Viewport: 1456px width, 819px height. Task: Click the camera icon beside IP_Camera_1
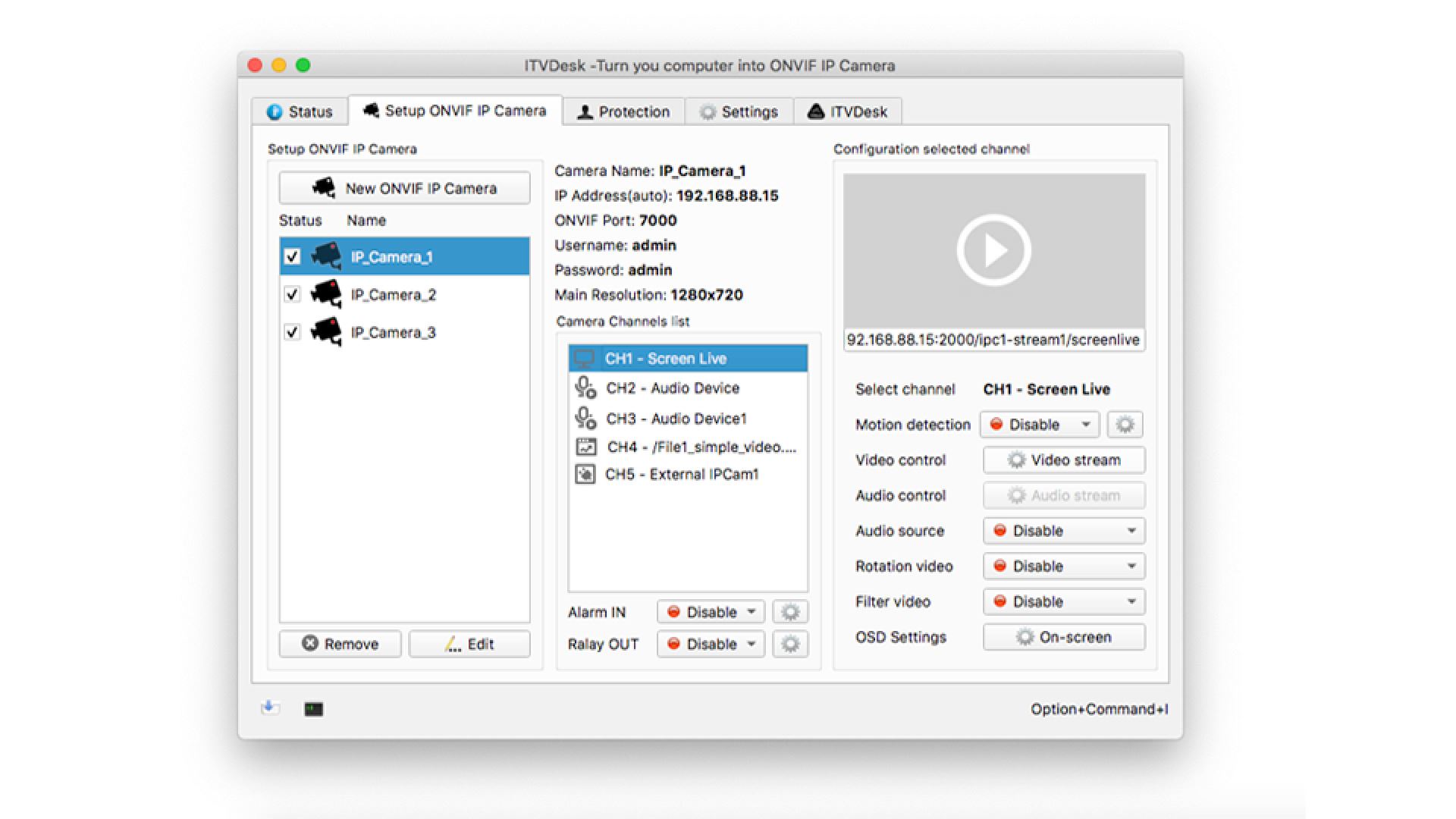(x=326, y=256)
